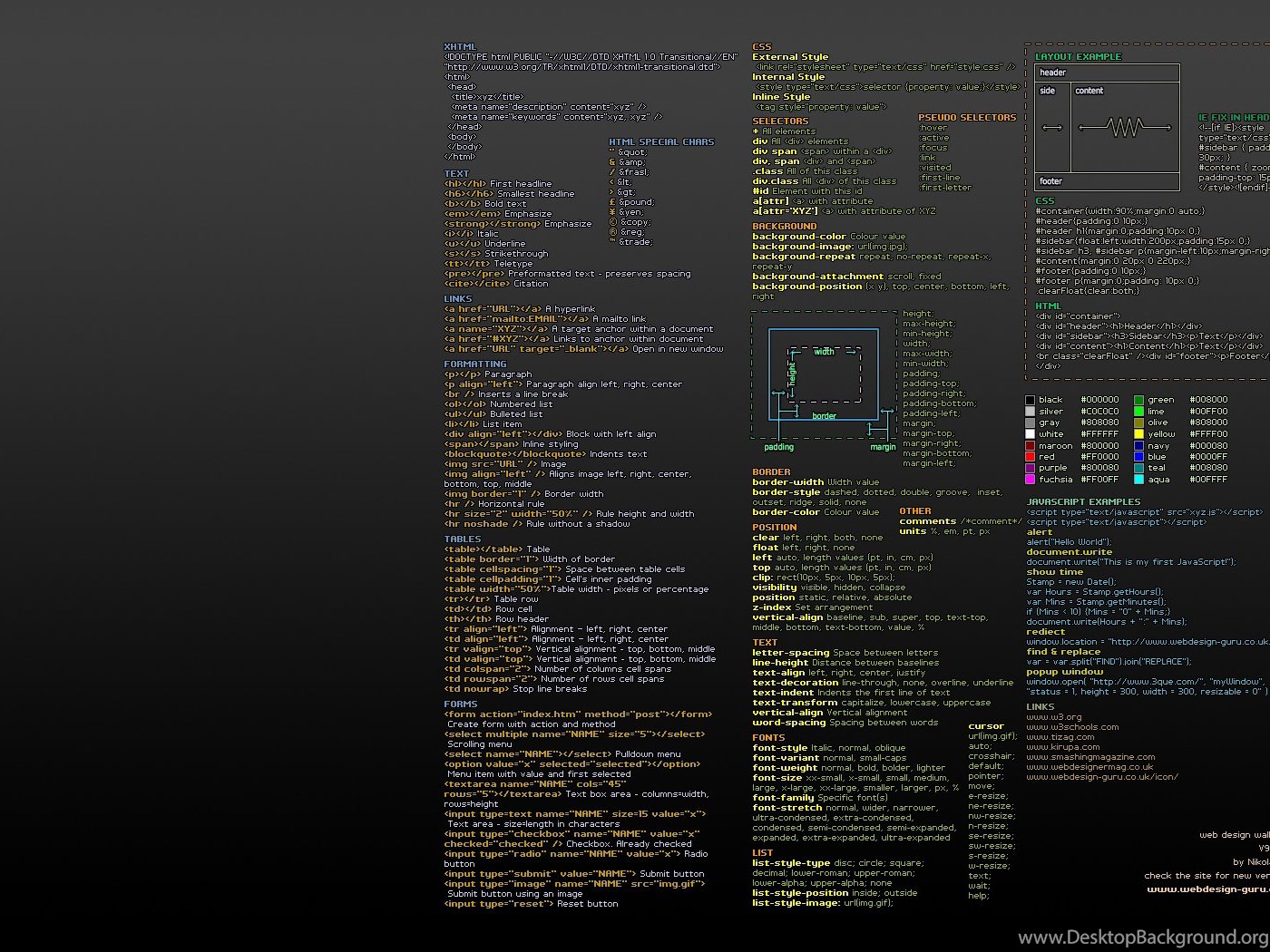The width and height of the screenshot is (1270, 952).
Task: Click the 'letter-spacing' property text
Action: point(791,653)
